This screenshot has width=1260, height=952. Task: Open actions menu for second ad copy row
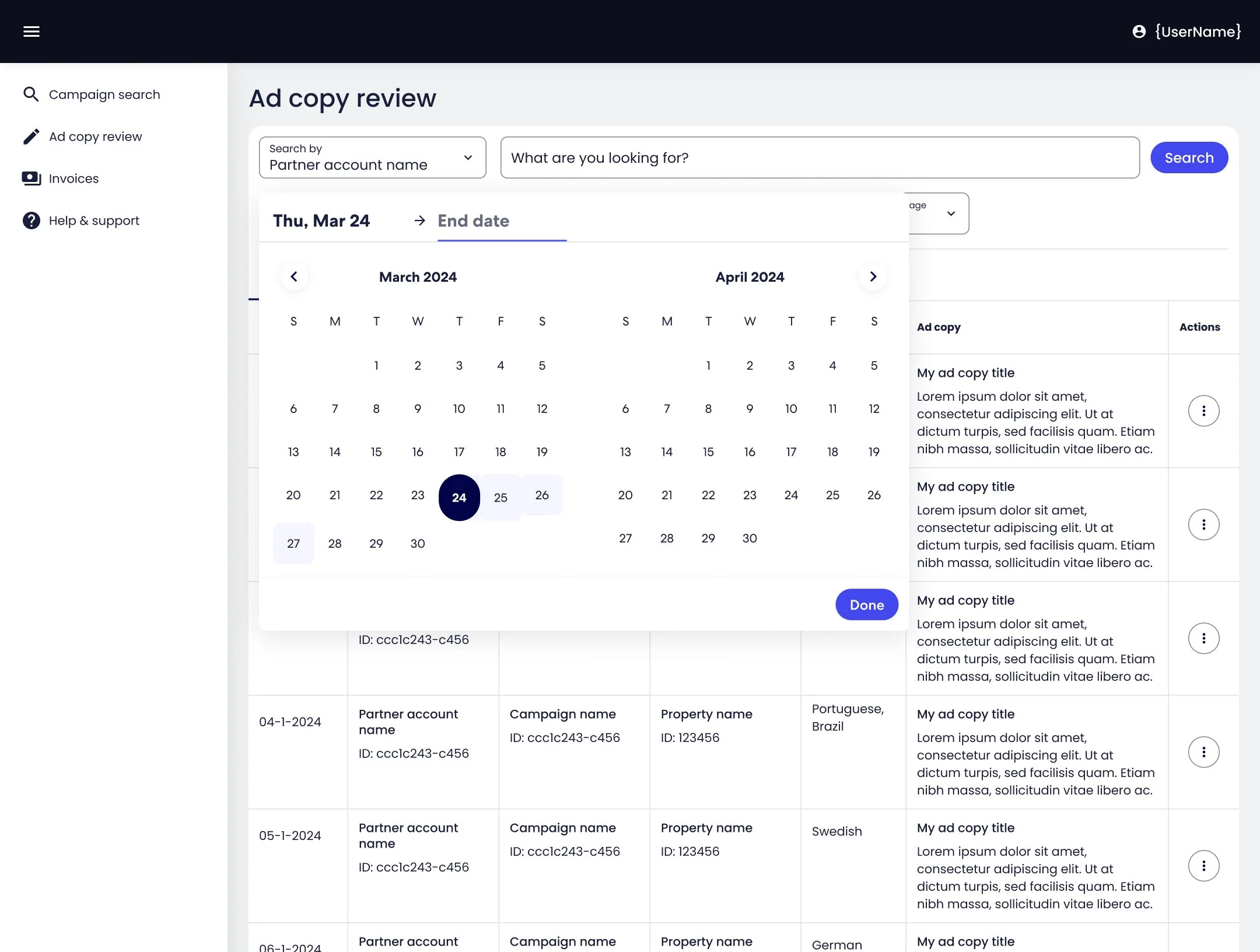[1203, 524]
